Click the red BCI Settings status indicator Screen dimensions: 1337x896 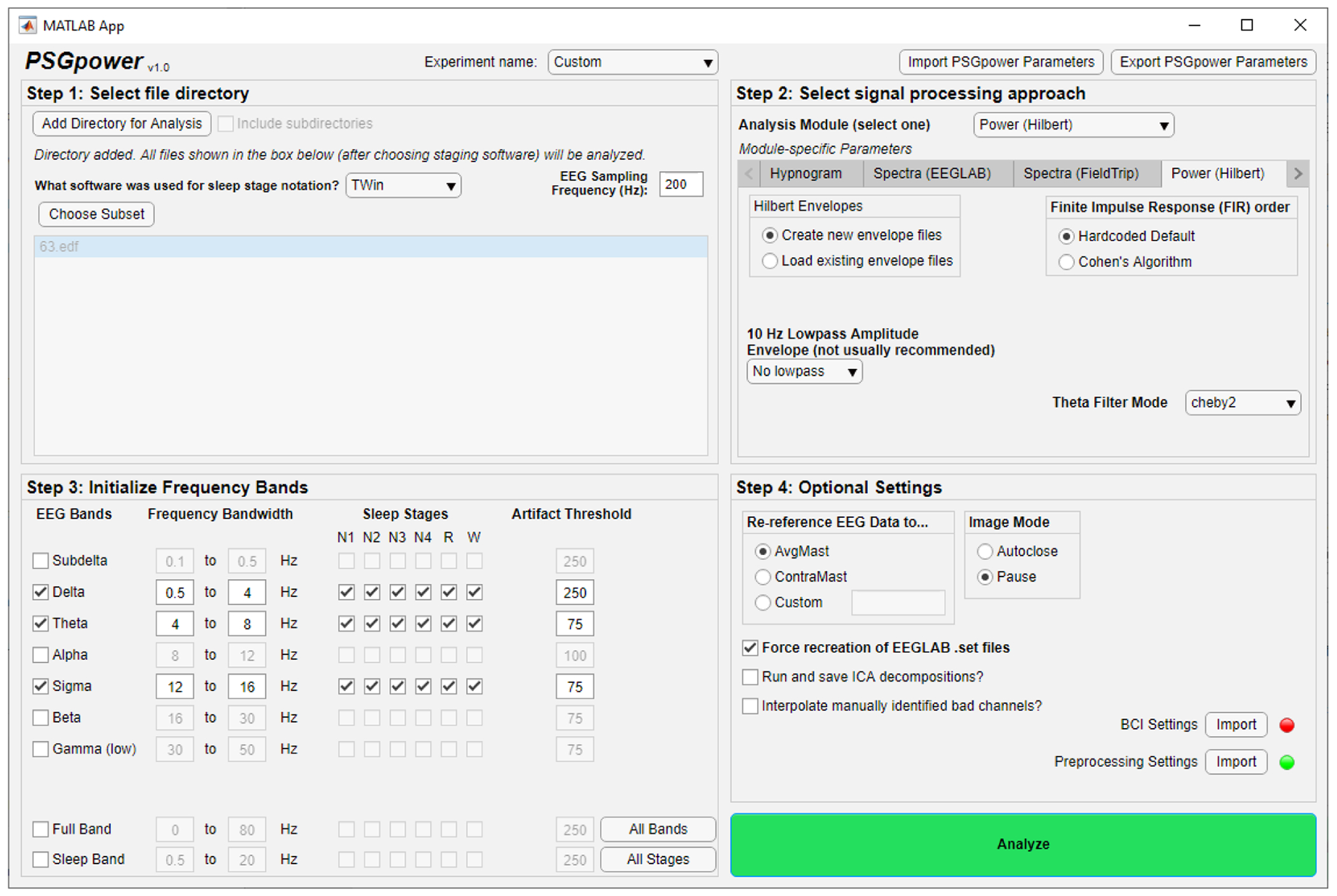[x=1286, y=725]
